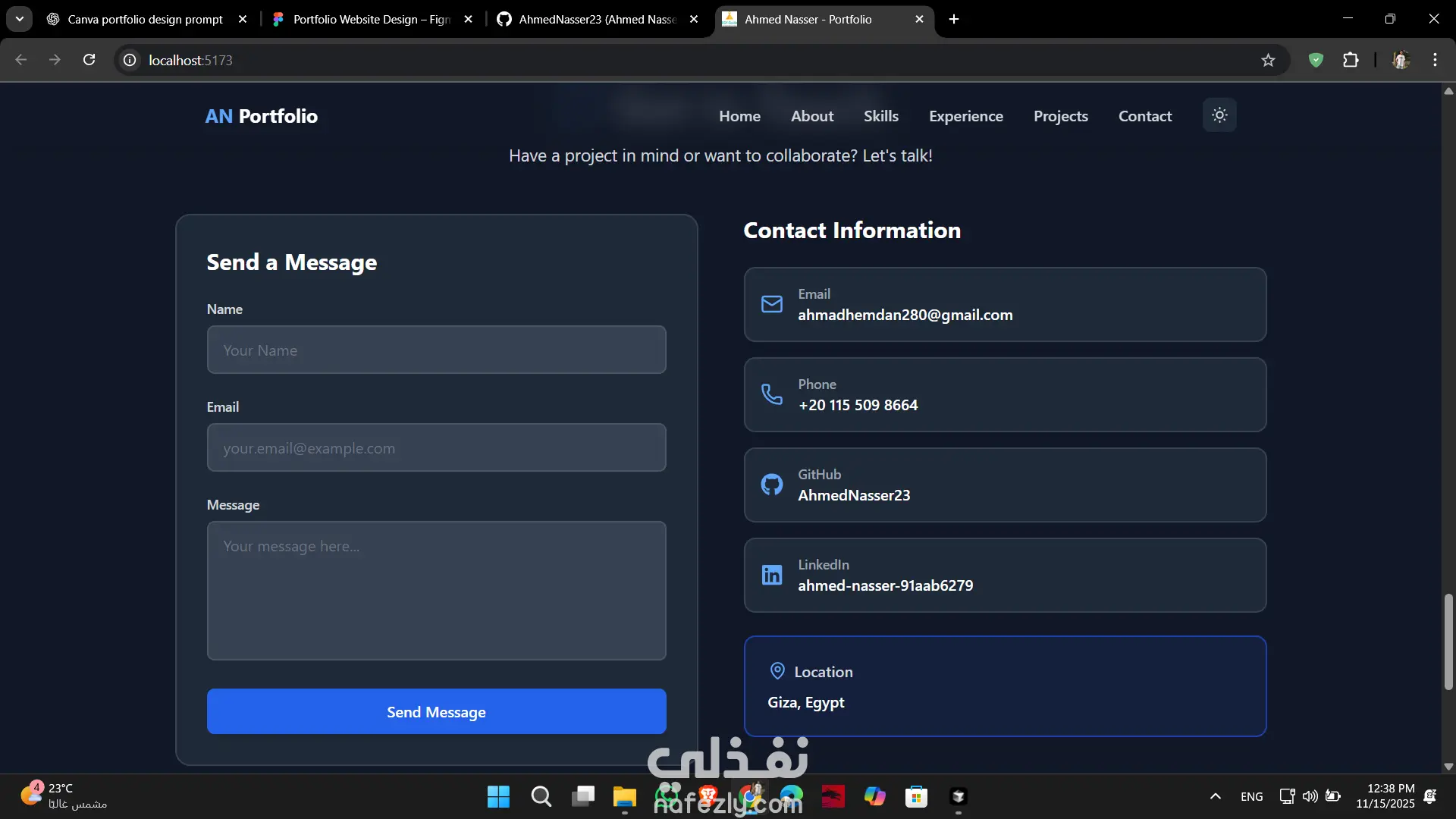Open the AN Portfolio logo link
Screen dimensions: 1456x819
point(261,116)
